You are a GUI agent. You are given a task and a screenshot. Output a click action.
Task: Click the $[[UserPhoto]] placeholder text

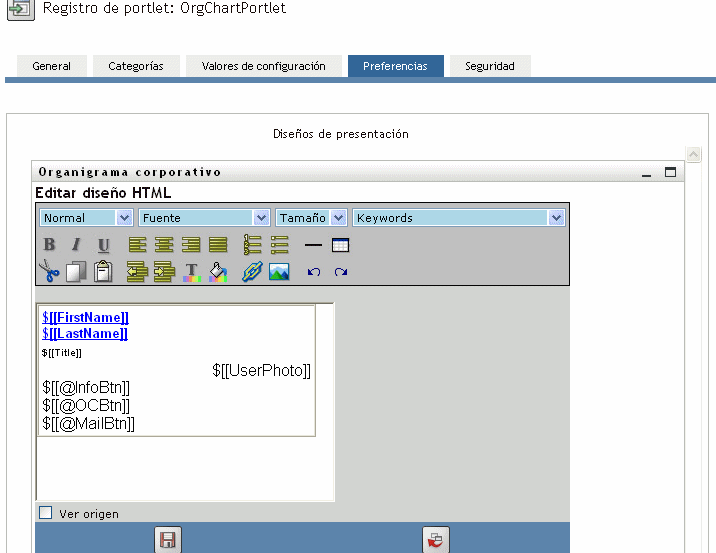click(x=261, y=370)
